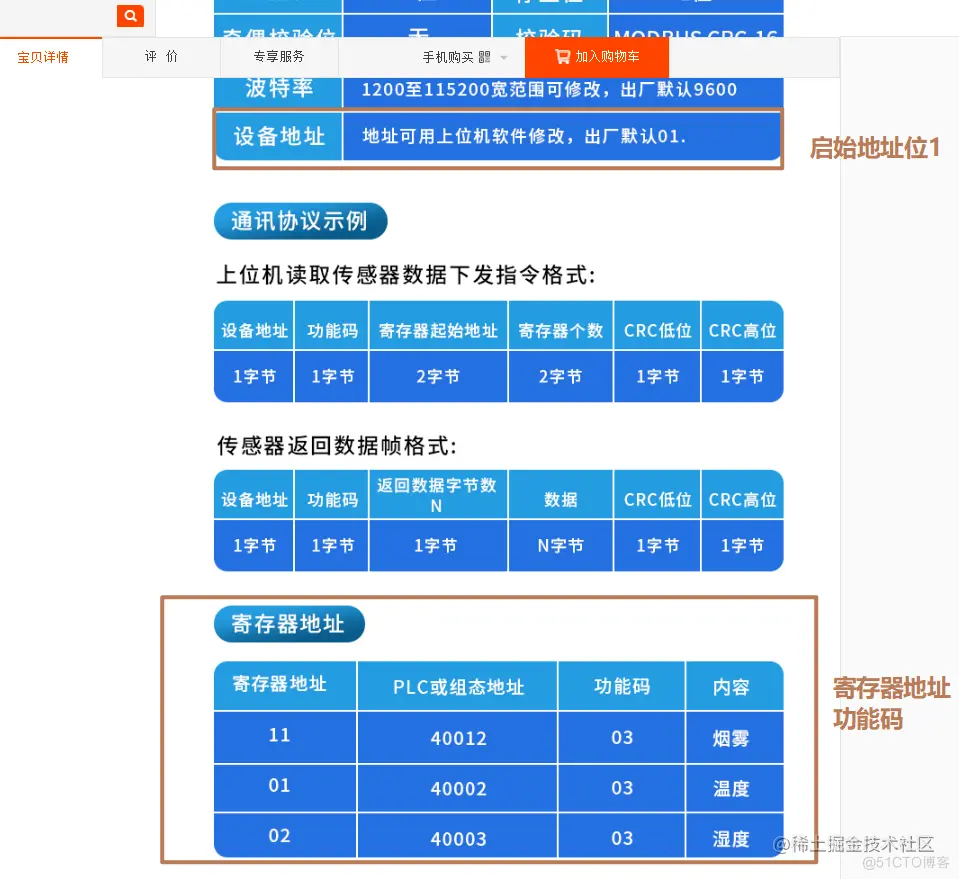This screenshot has height=879, width=959.
Task: Click the QR code icon beside 手机购买
Action: point(484,57)
